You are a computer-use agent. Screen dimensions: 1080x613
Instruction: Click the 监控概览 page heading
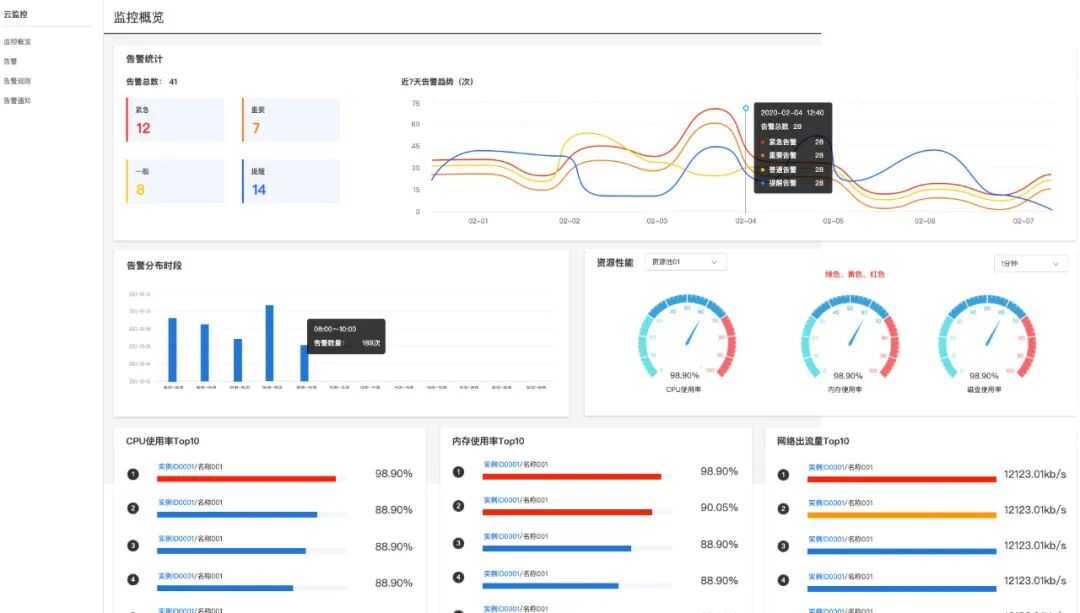138,17
